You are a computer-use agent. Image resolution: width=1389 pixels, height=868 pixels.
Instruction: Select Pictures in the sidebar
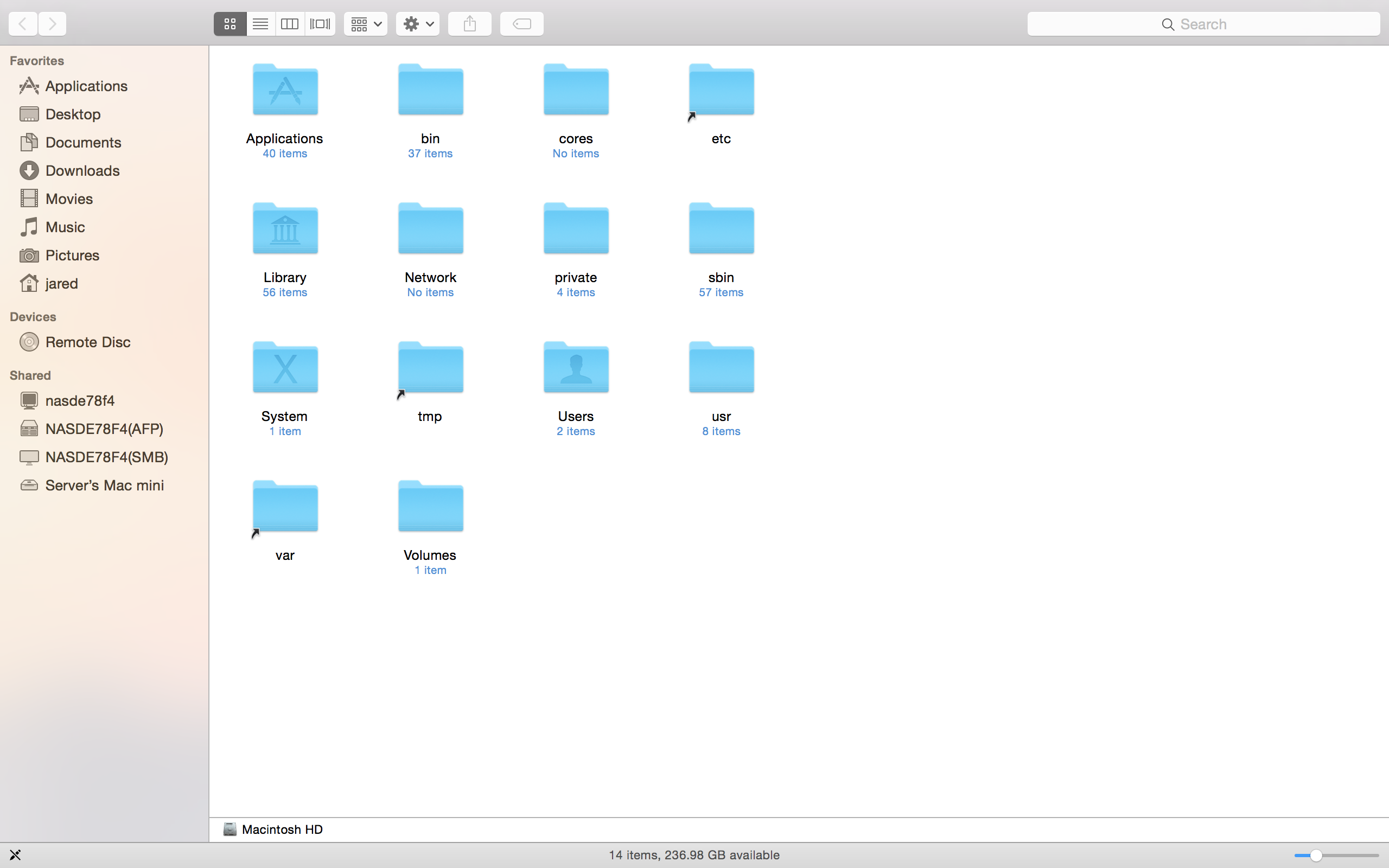[x=104, y=255]
